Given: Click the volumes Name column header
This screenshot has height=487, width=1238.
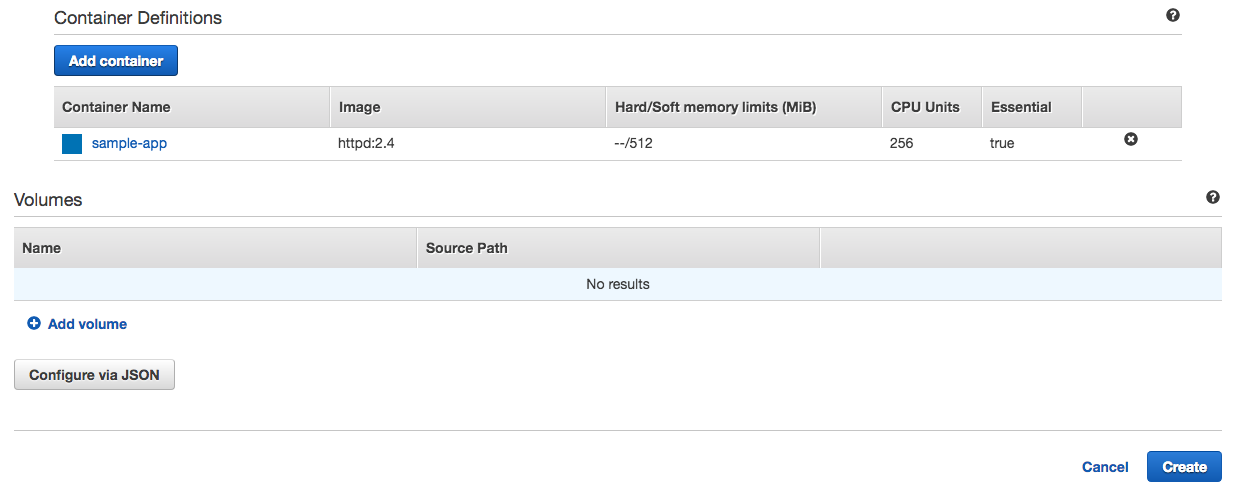Looking at the screenshot, I should 41,248.
